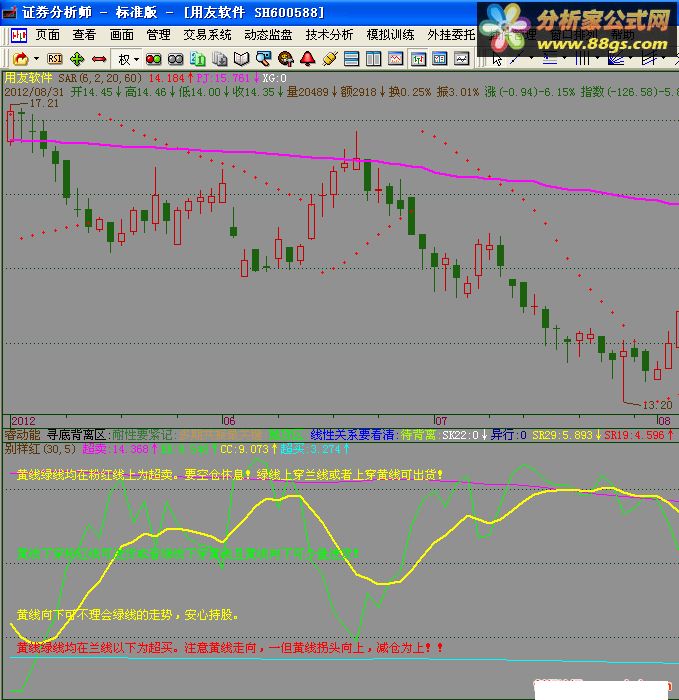Click the 寻底背离区 label
679x700 pixels.
[76, 435]
